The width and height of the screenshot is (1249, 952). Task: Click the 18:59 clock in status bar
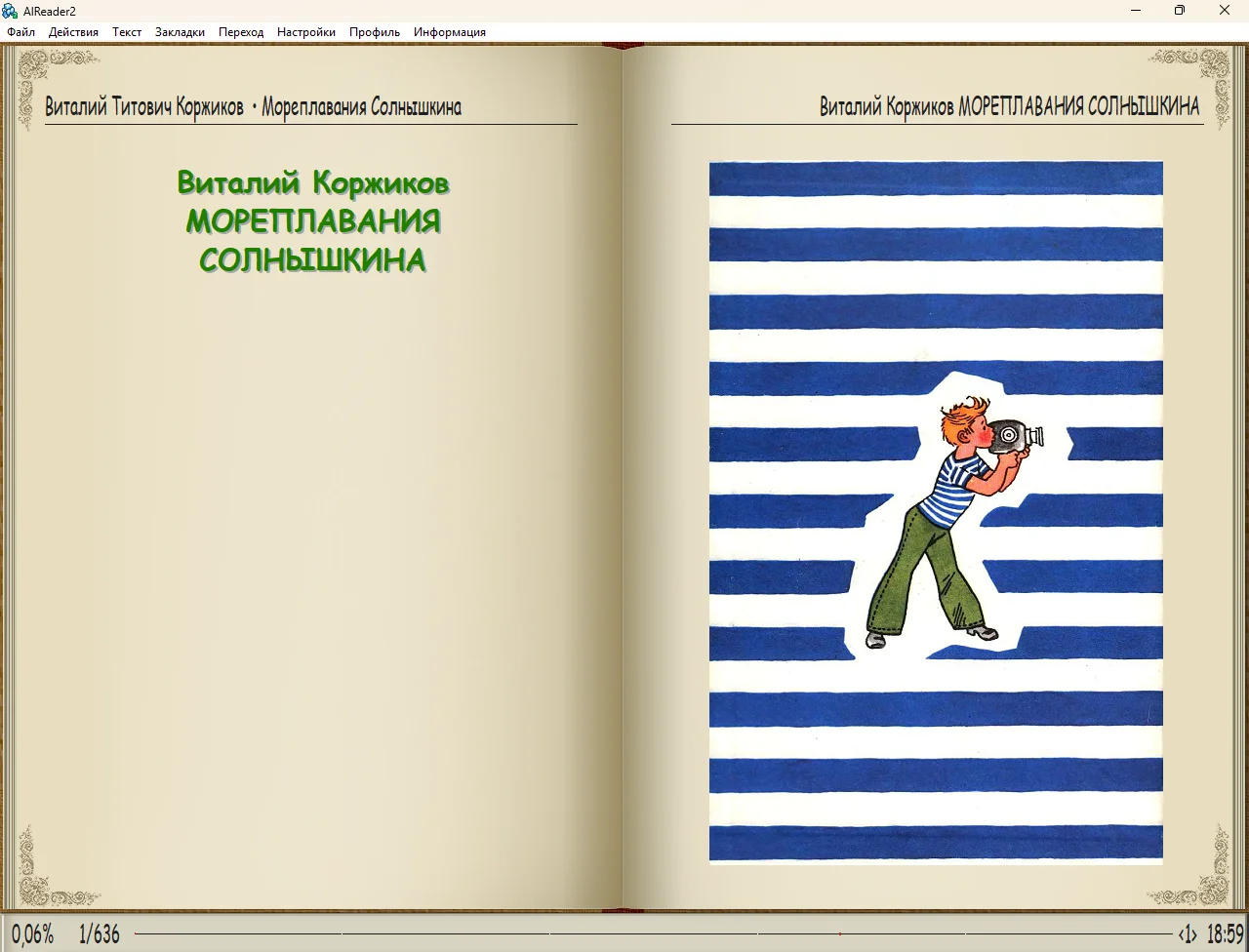click(1225, 934)
